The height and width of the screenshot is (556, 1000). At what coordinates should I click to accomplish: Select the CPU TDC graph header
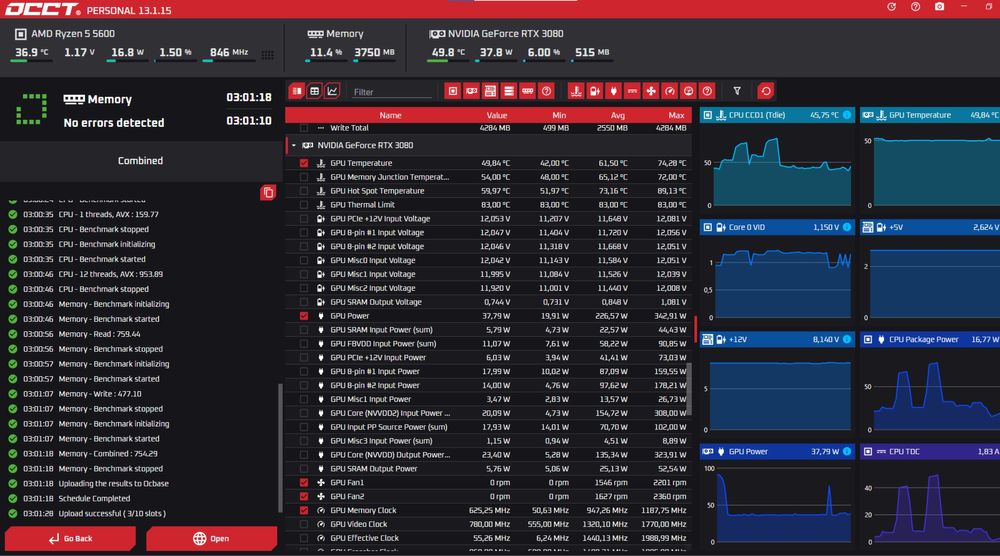930,451
